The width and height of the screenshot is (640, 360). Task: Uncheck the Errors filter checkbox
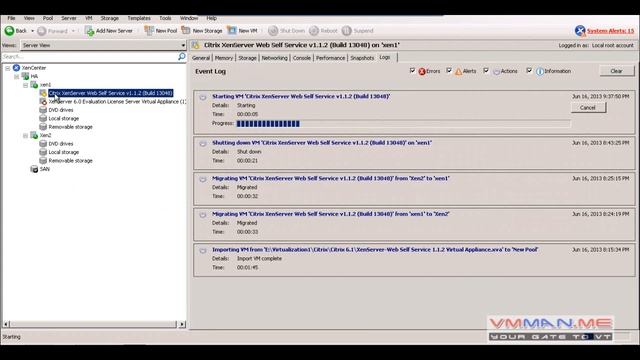pos(412,71)
